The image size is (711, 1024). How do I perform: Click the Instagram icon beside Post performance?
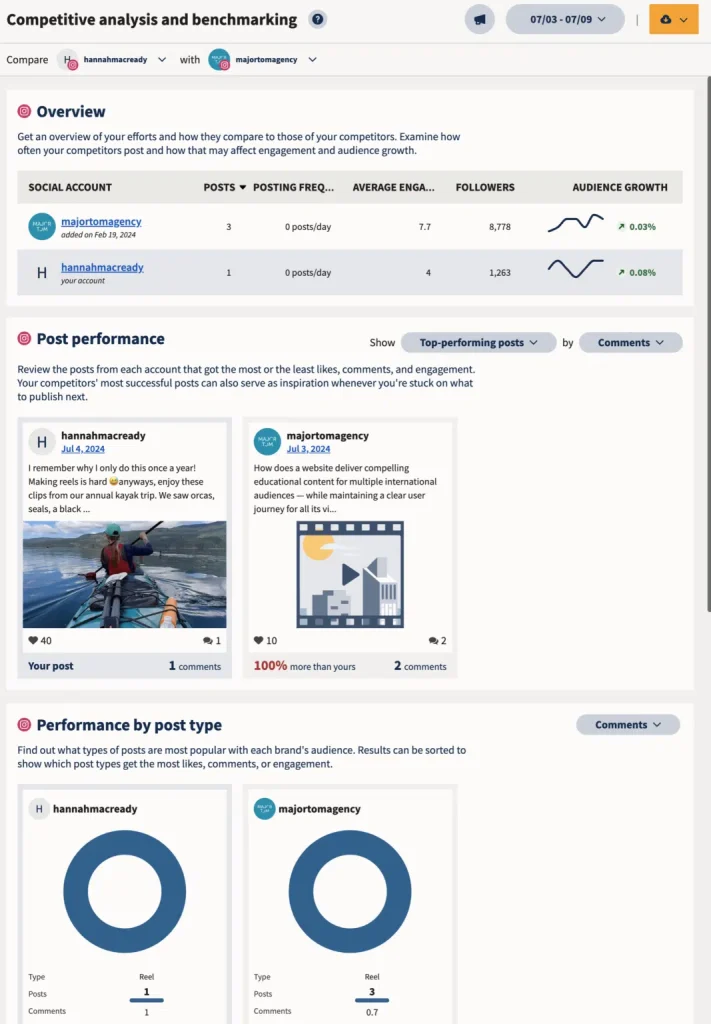click(x=25, y=339)
